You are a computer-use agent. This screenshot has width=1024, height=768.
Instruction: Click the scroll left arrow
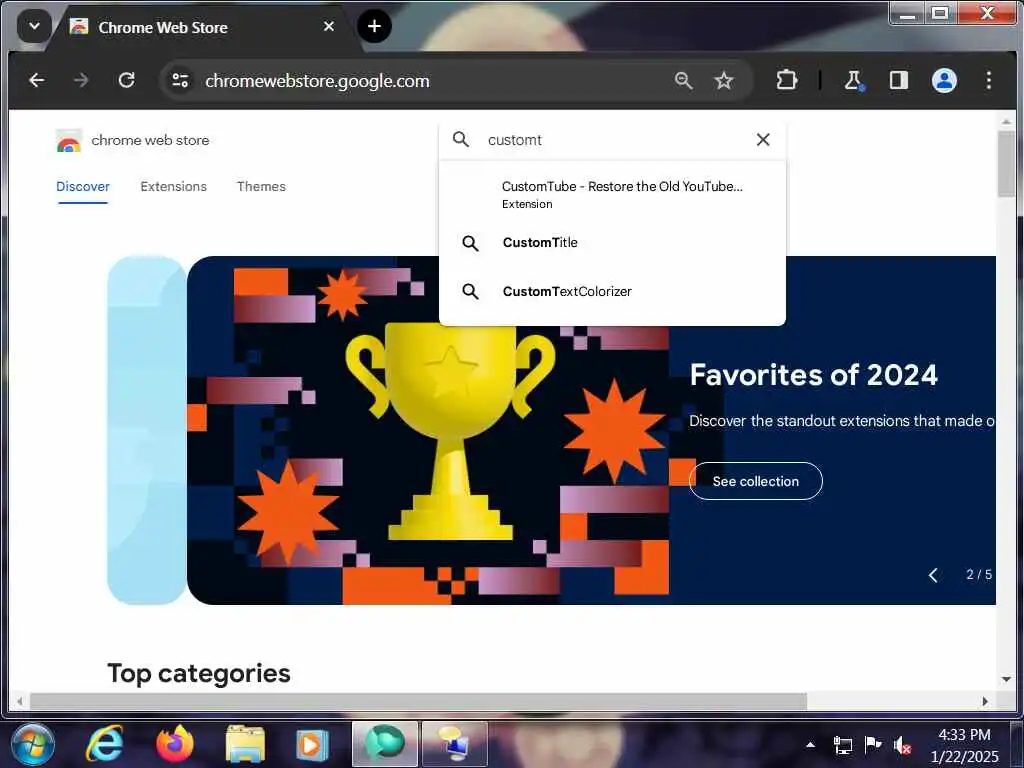20,701
